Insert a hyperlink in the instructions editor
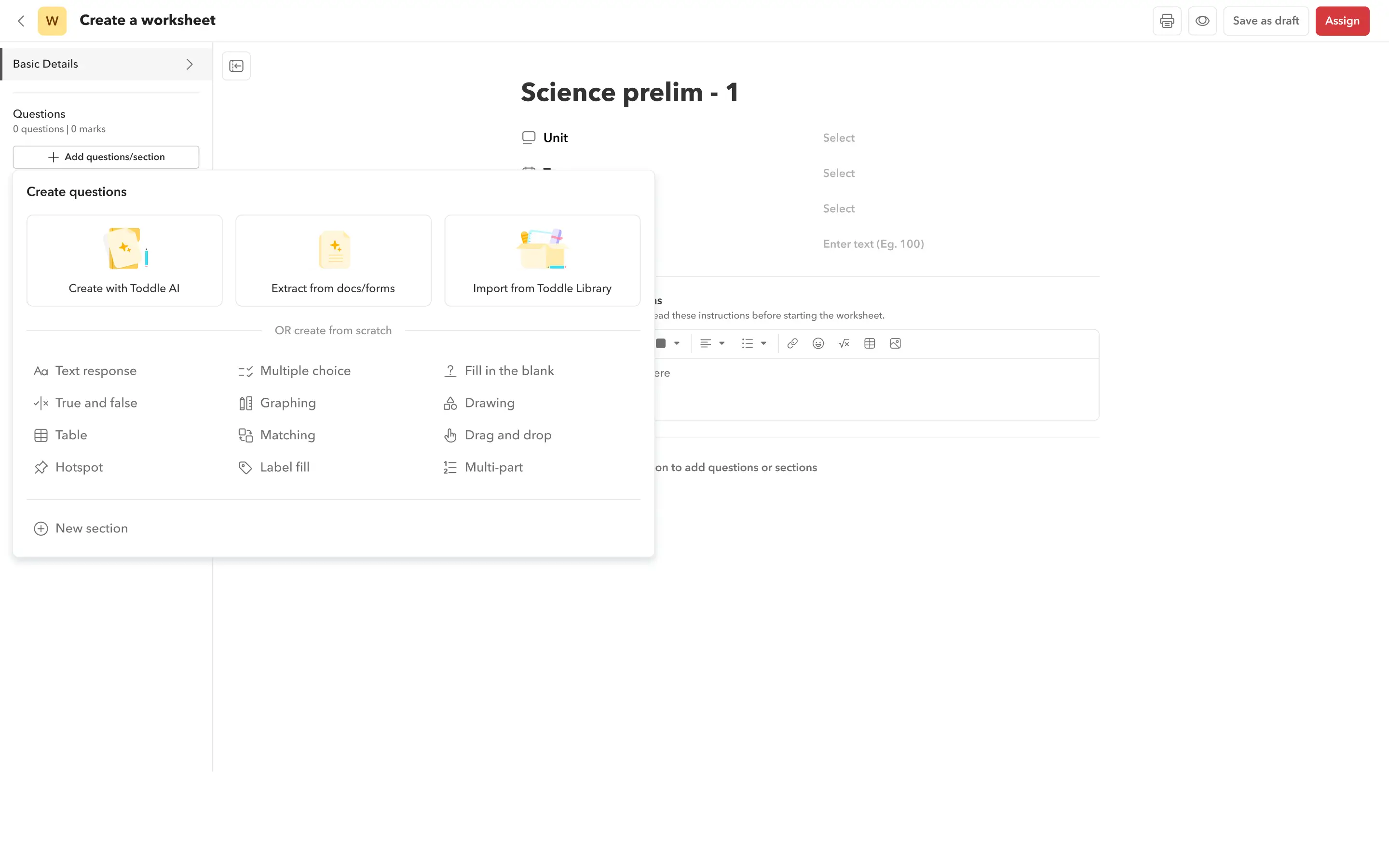The width and height of the screenshot is (1389, 868). [792, 343]
